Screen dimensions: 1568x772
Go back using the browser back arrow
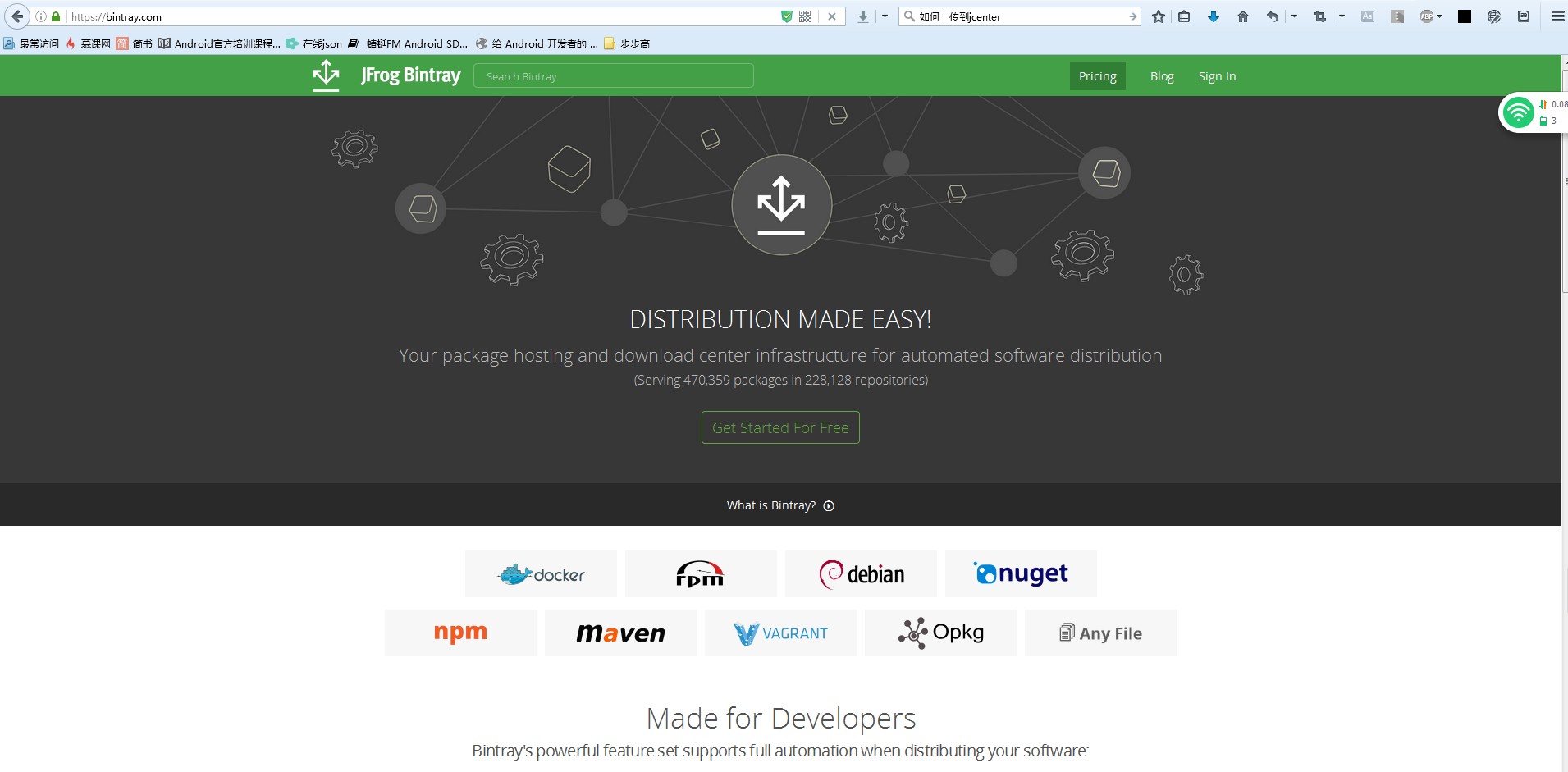(x=17, y=16)
